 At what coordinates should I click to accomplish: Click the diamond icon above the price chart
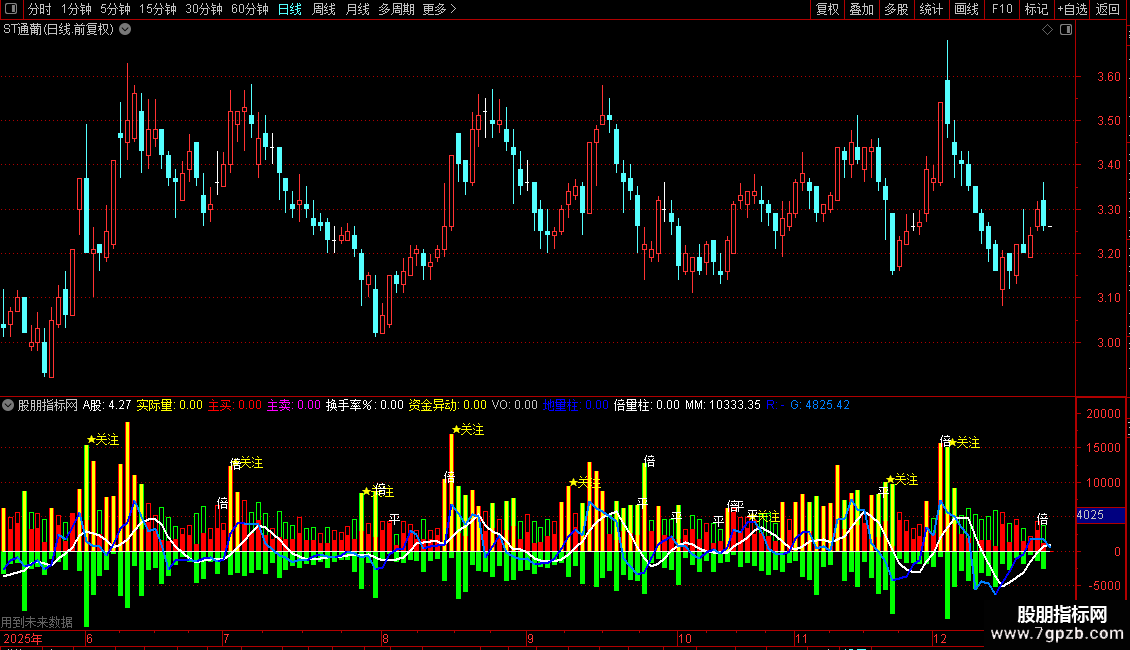pyautogui.click(x=1048, y=30)
